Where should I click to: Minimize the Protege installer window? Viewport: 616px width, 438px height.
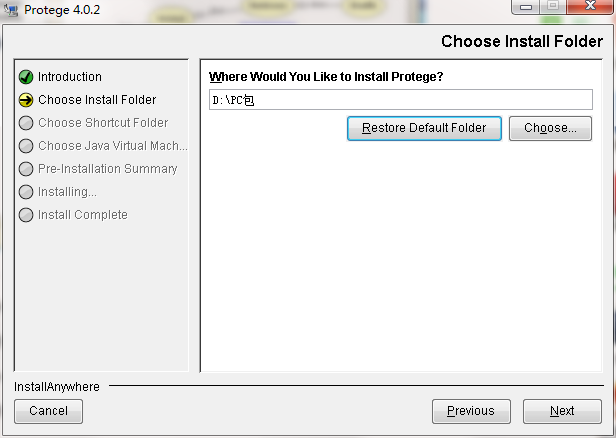[x=524, y=8]
